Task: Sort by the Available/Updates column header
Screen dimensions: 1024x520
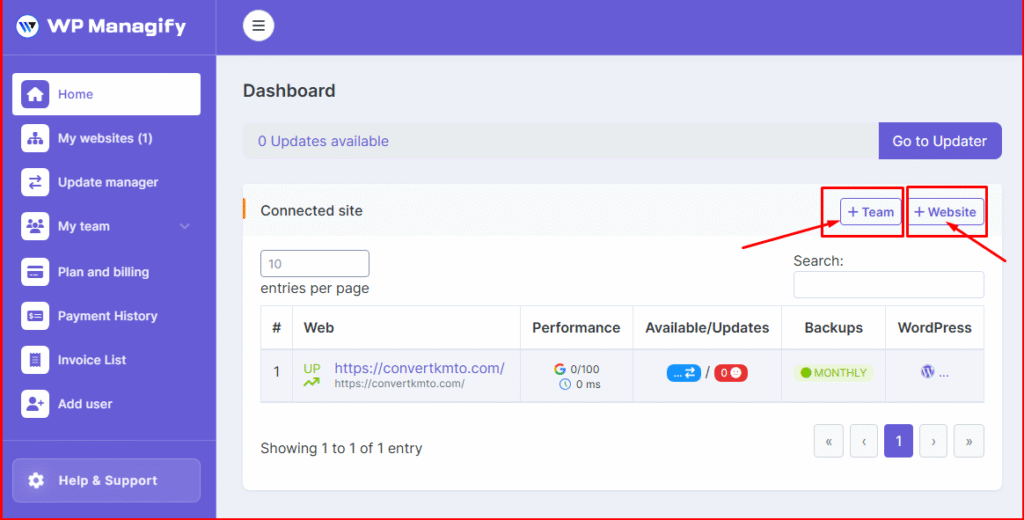Action: [x=707, y=328]
